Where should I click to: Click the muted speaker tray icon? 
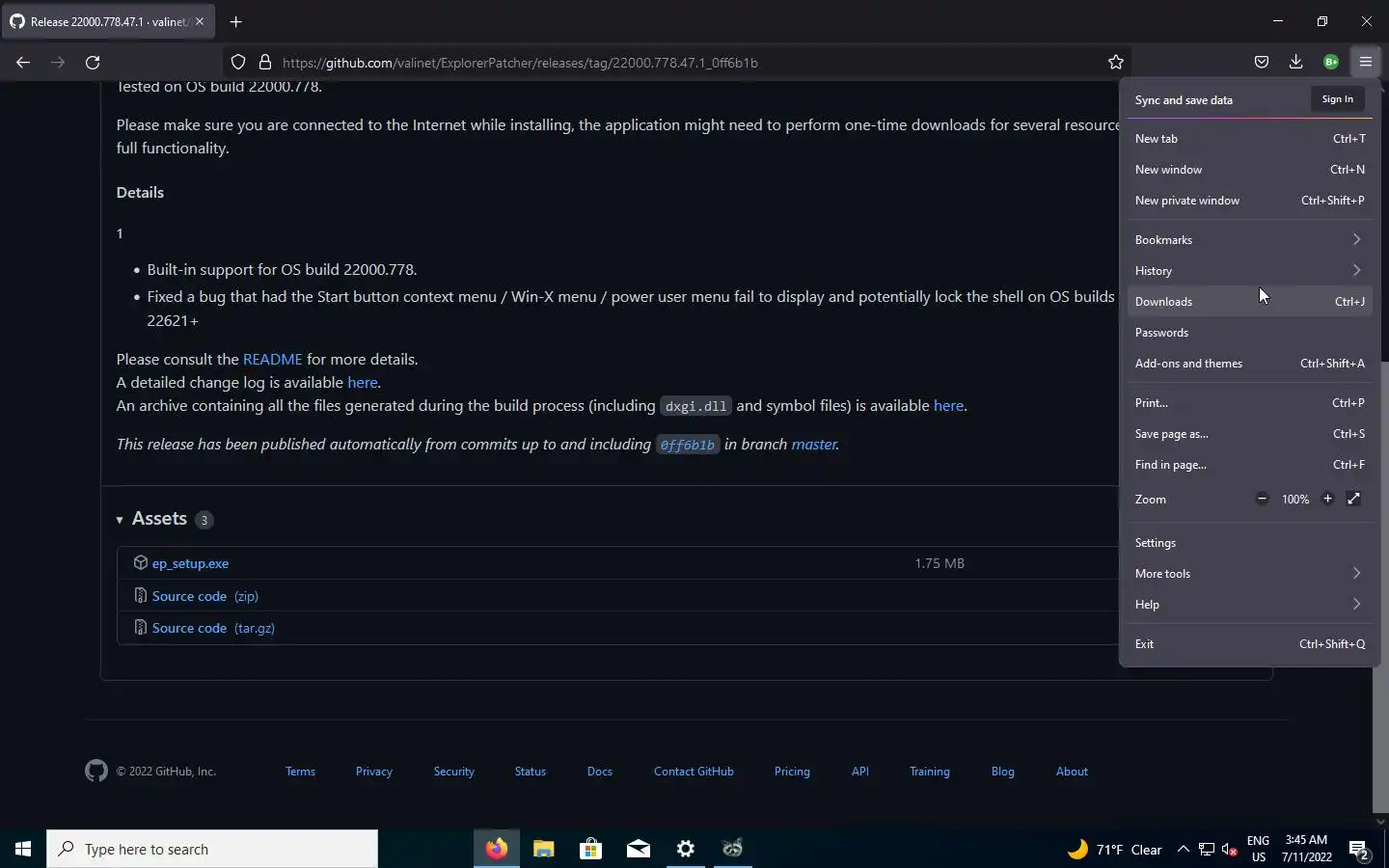coord(1230,850)
